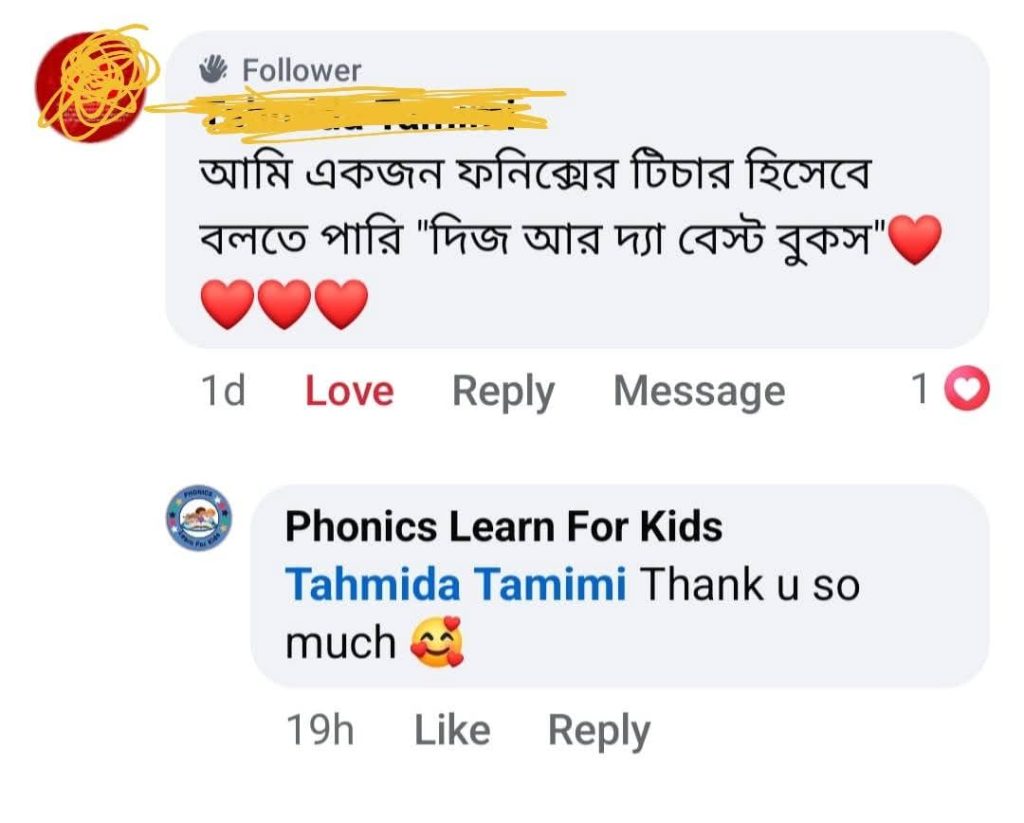1024x823 pixels.
Task: Click the "Phonics Learn For Kids" page name
Action: coord(503,526)
